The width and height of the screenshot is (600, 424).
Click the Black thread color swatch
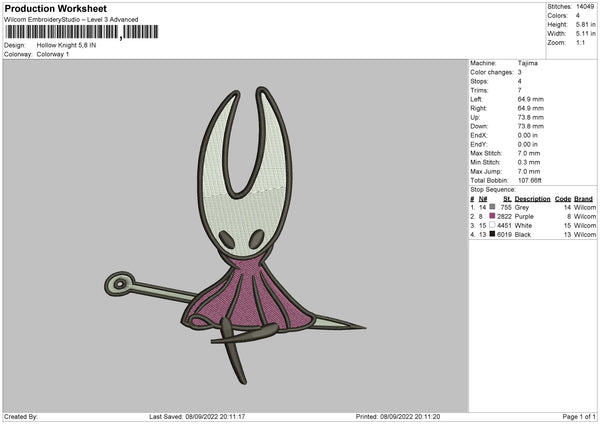[x=492, y=234]
